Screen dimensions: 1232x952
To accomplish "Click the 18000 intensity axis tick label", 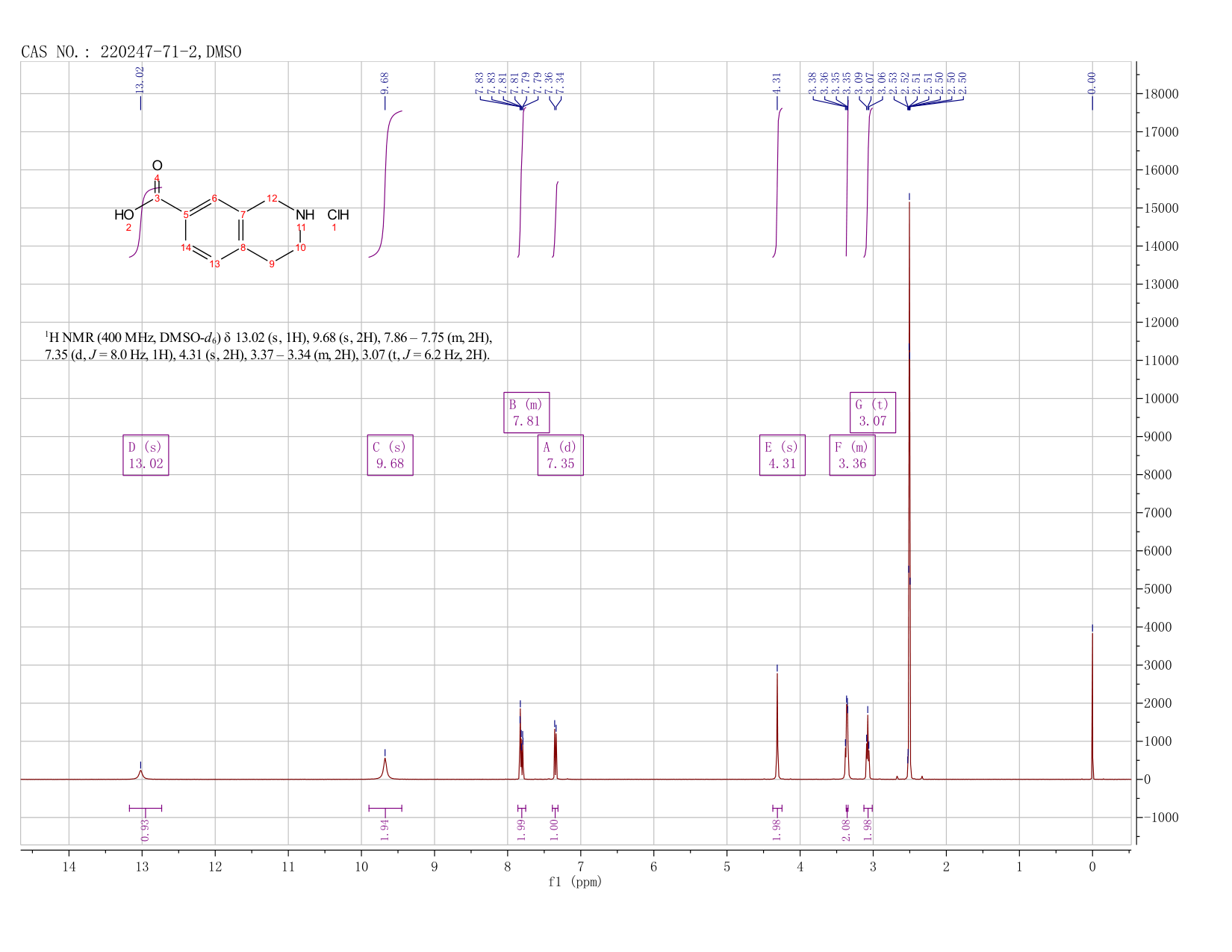I will tap(1162, 94).
